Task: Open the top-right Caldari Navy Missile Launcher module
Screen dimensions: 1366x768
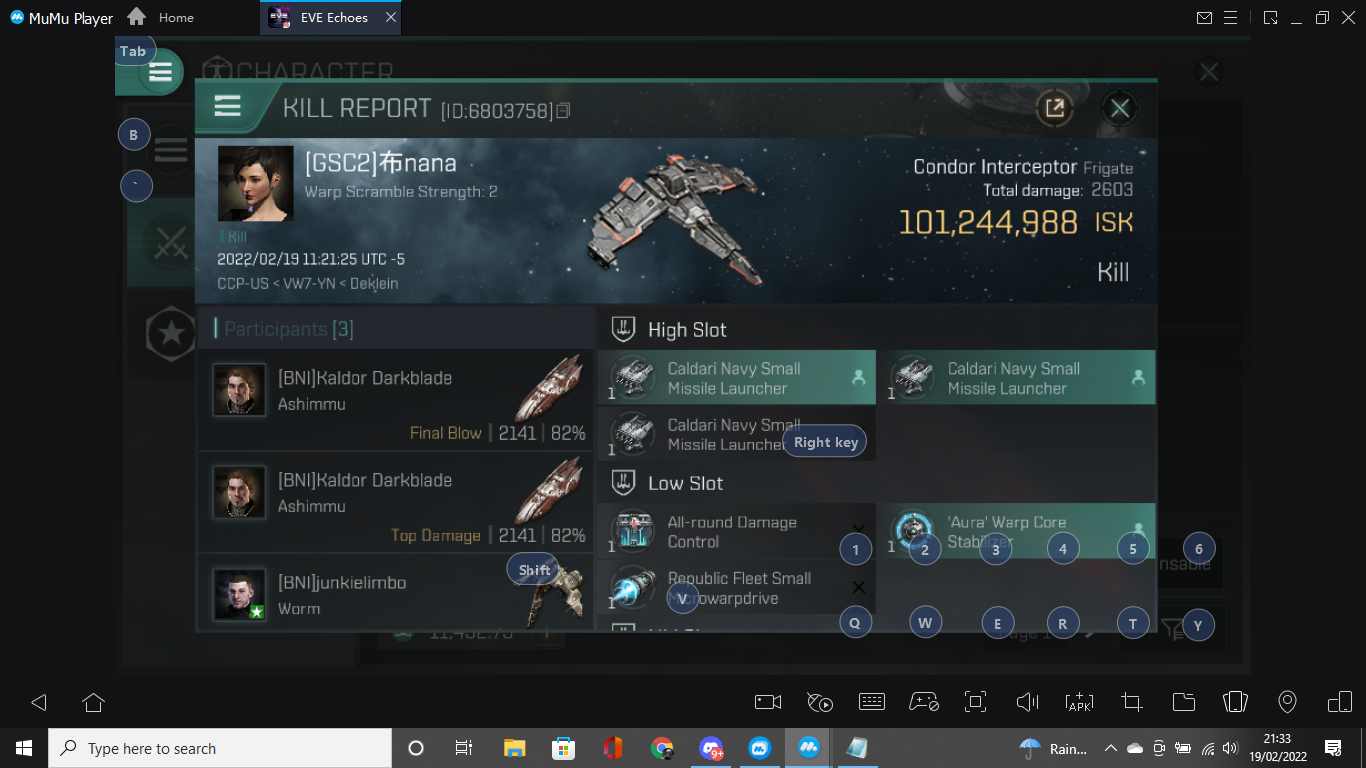Action: [x=1017, y=378]
